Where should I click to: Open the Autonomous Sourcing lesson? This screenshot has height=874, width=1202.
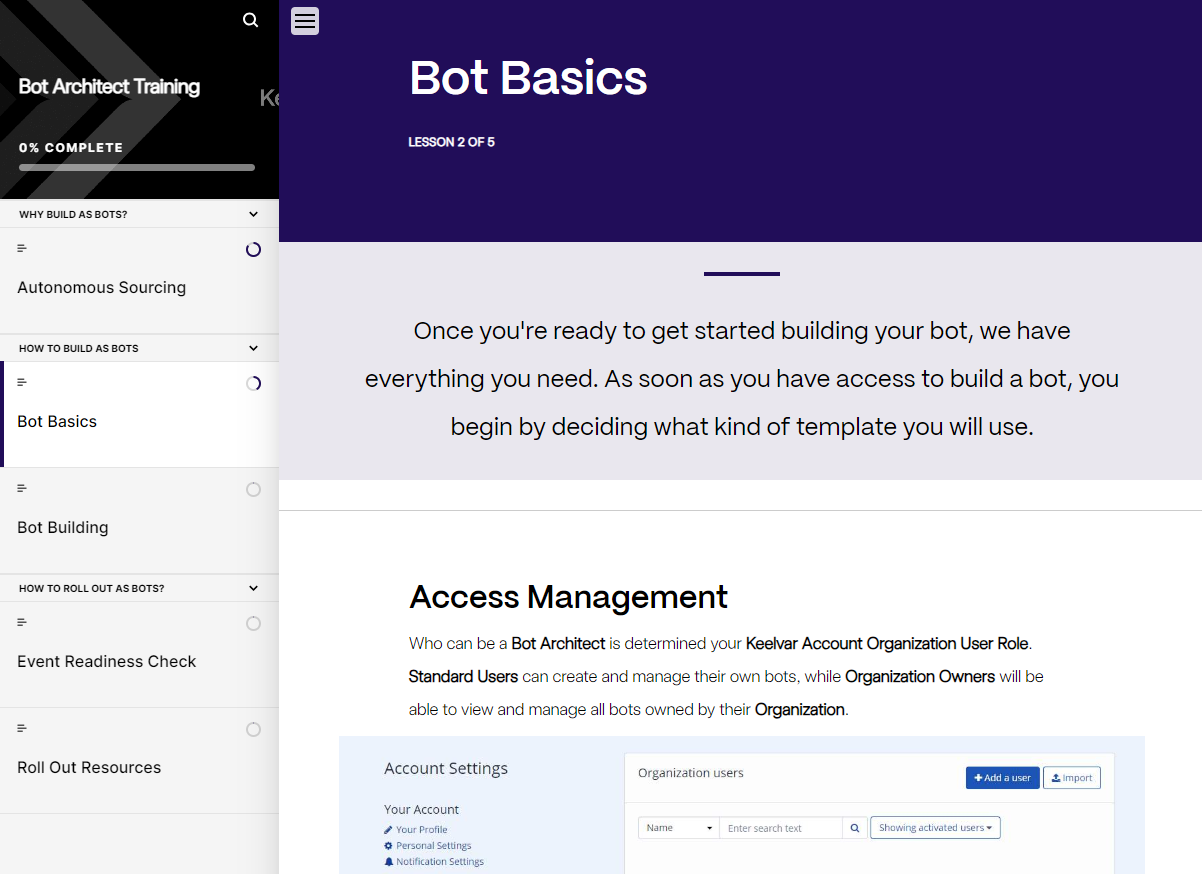(140, 281)
